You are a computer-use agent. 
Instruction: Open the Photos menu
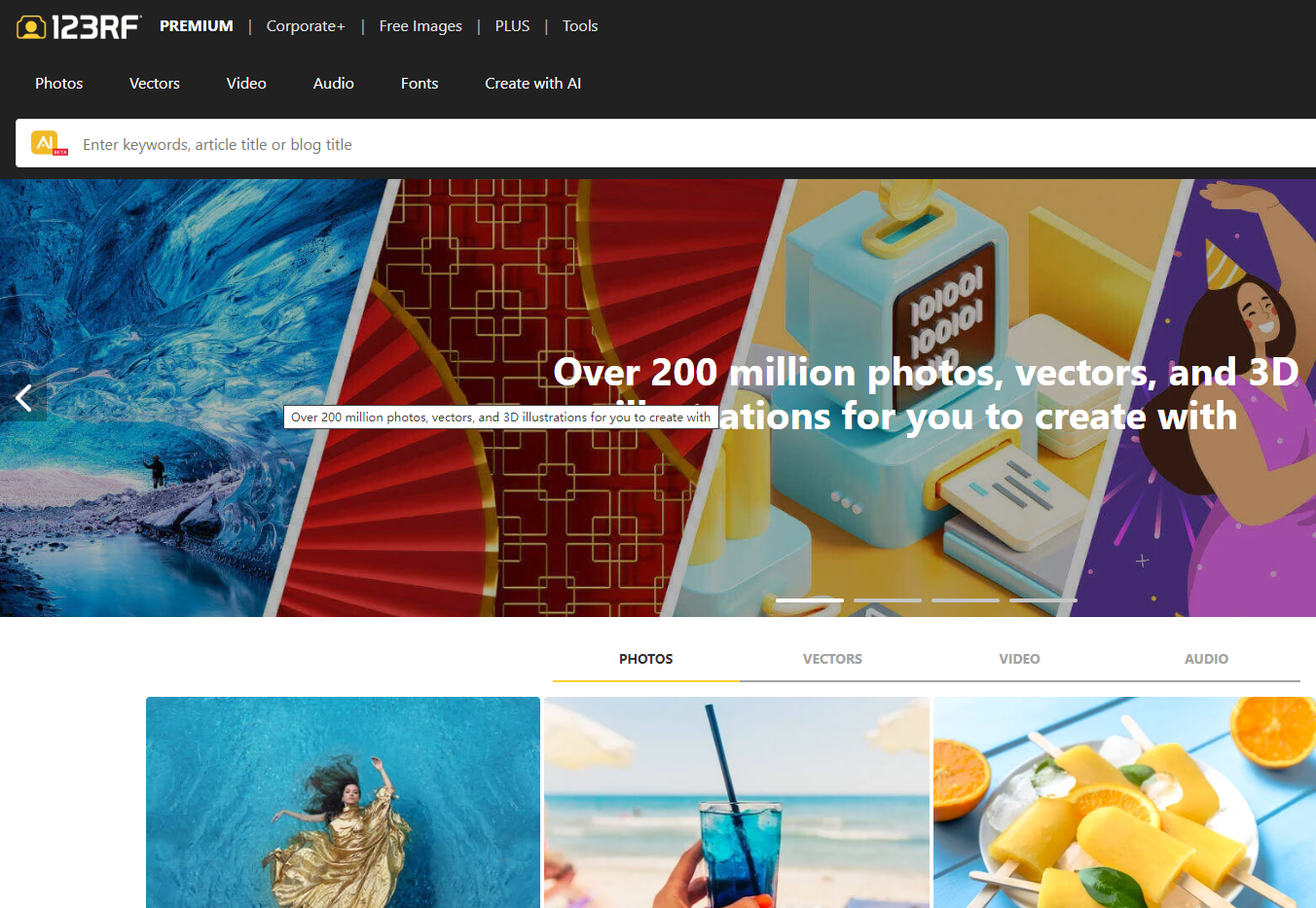(59, 84)
